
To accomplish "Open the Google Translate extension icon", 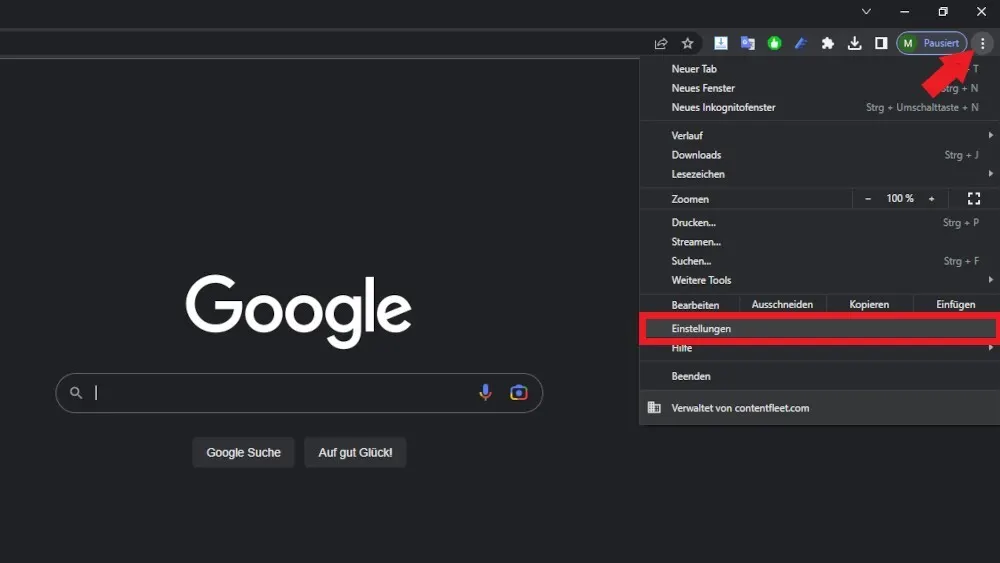I will point(747,43).
